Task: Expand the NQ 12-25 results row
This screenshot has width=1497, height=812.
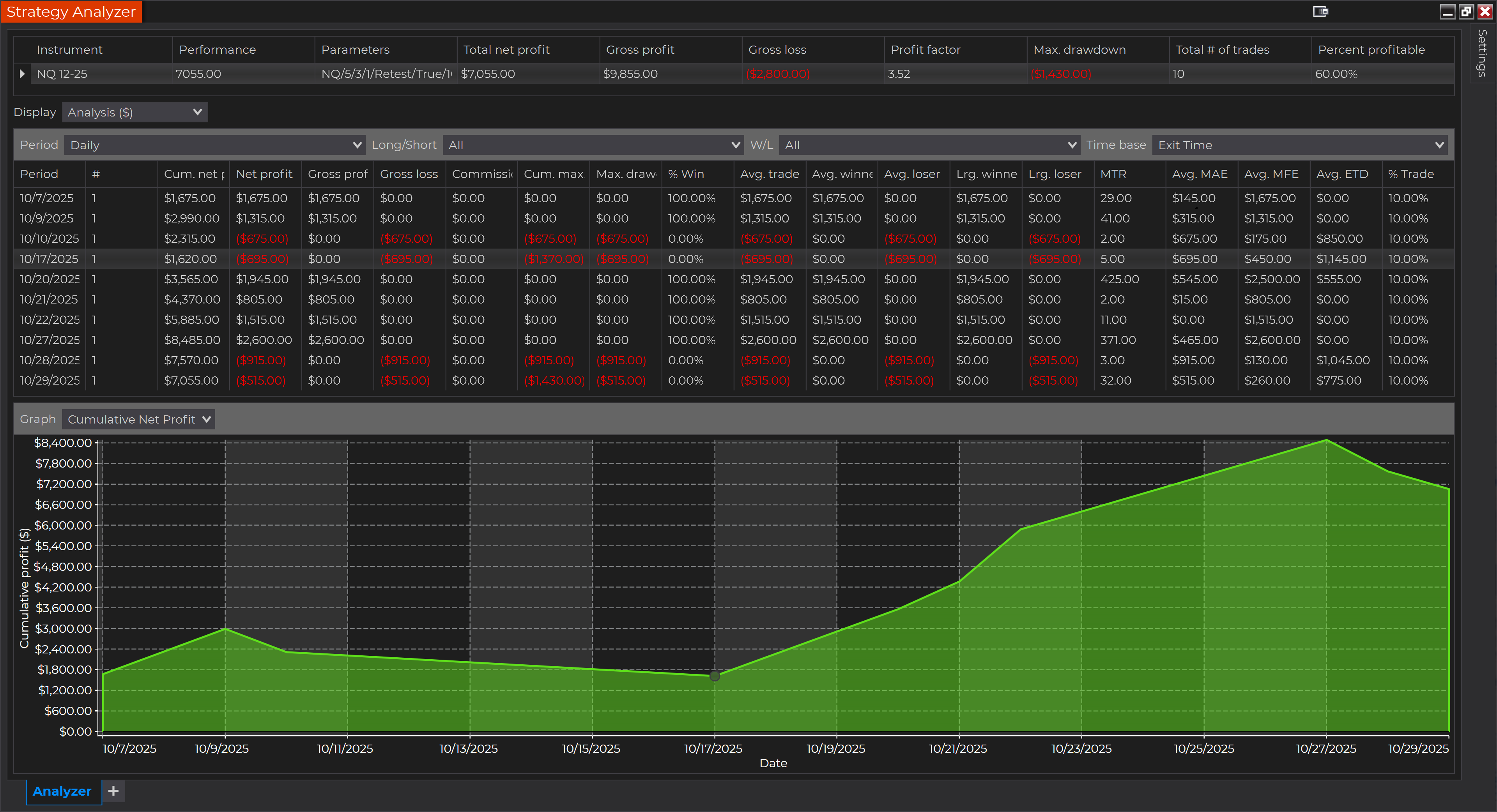Action: [x=22, y=73]
